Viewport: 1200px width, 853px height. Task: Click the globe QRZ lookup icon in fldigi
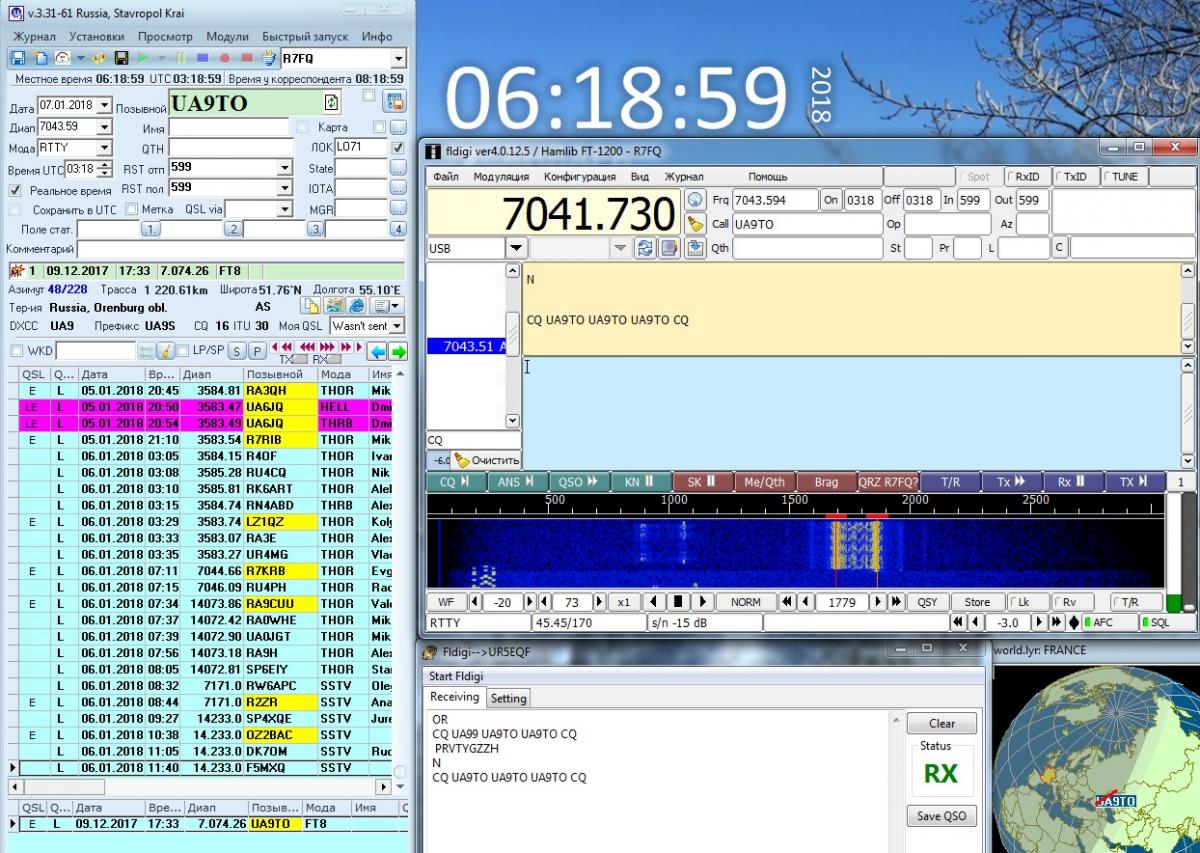tap(696, 199)
